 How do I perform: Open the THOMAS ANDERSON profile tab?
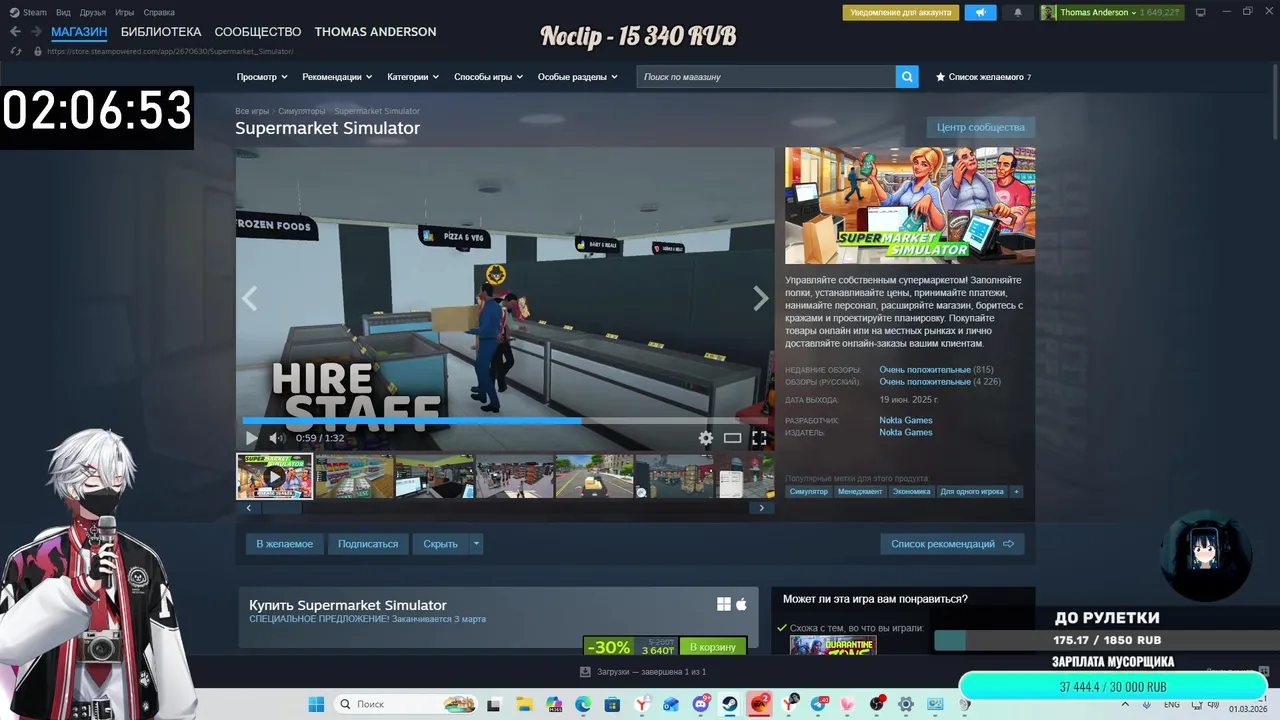click(x=375, y=32)
